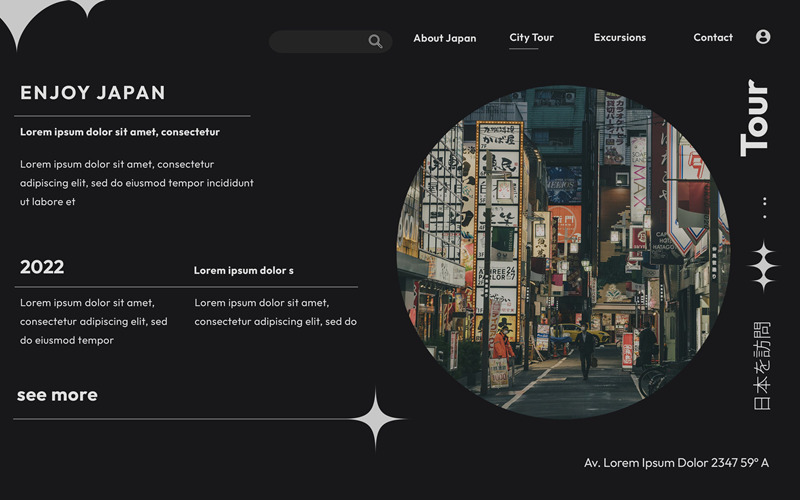Click the large four-point star near see more
Viewport: 800px width, 500px height.
(376, 419)
